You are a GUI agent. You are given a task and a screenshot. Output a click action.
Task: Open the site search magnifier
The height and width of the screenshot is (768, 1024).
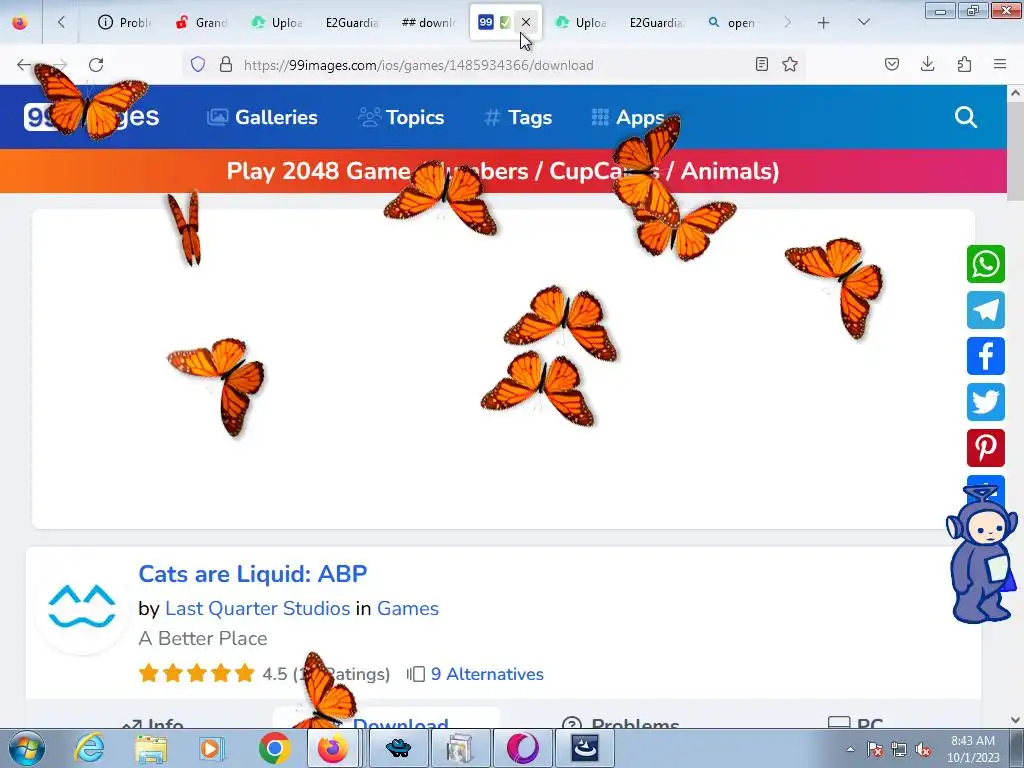[x=965, y=117]
